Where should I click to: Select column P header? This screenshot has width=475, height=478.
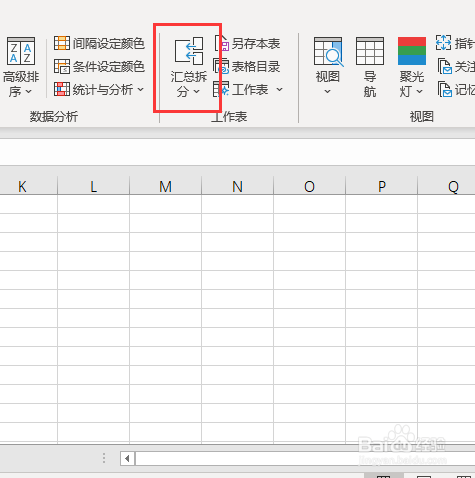[x=382, y=186]
